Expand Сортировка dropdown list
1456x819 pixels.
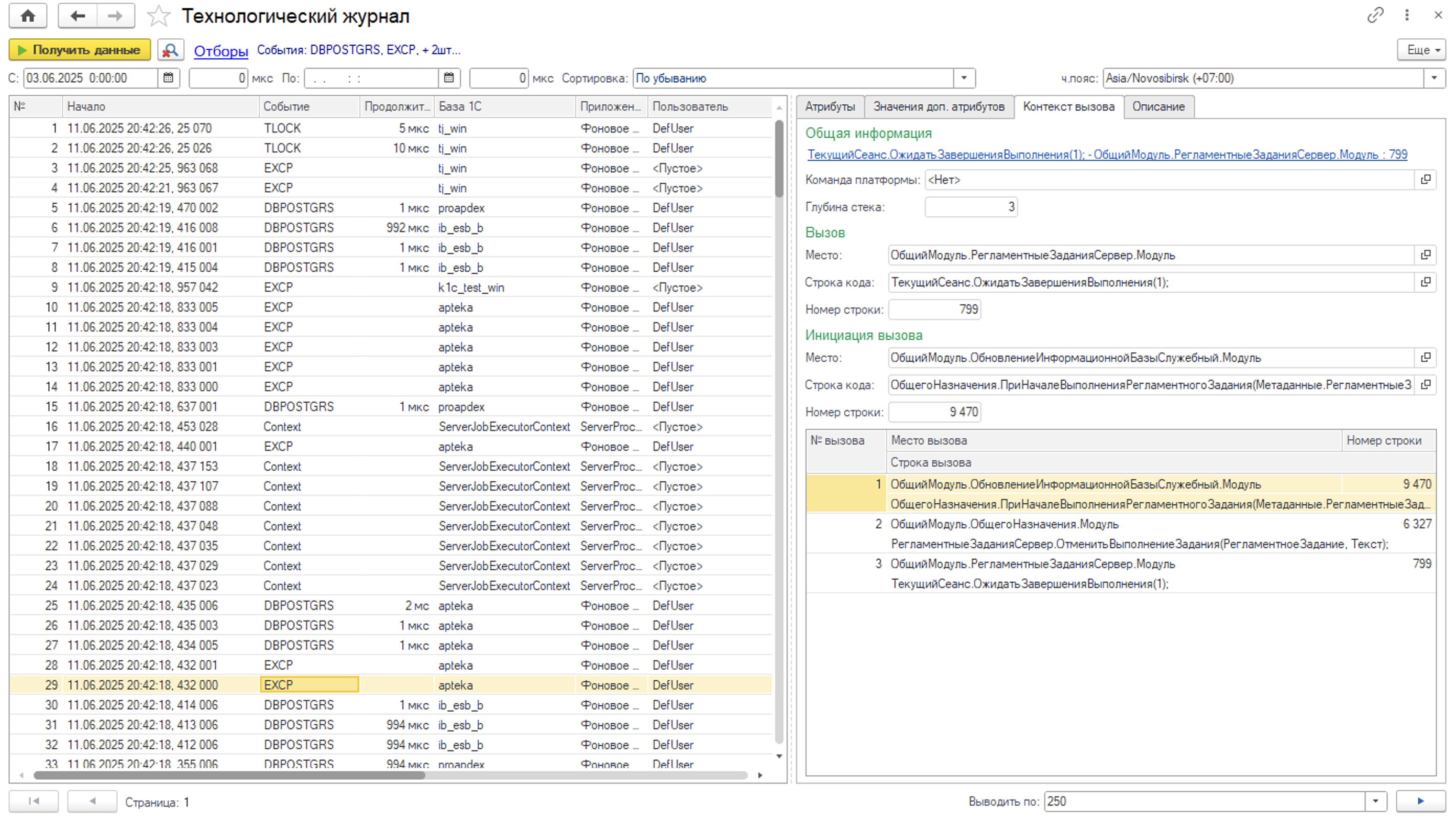[x=964, y=78]
